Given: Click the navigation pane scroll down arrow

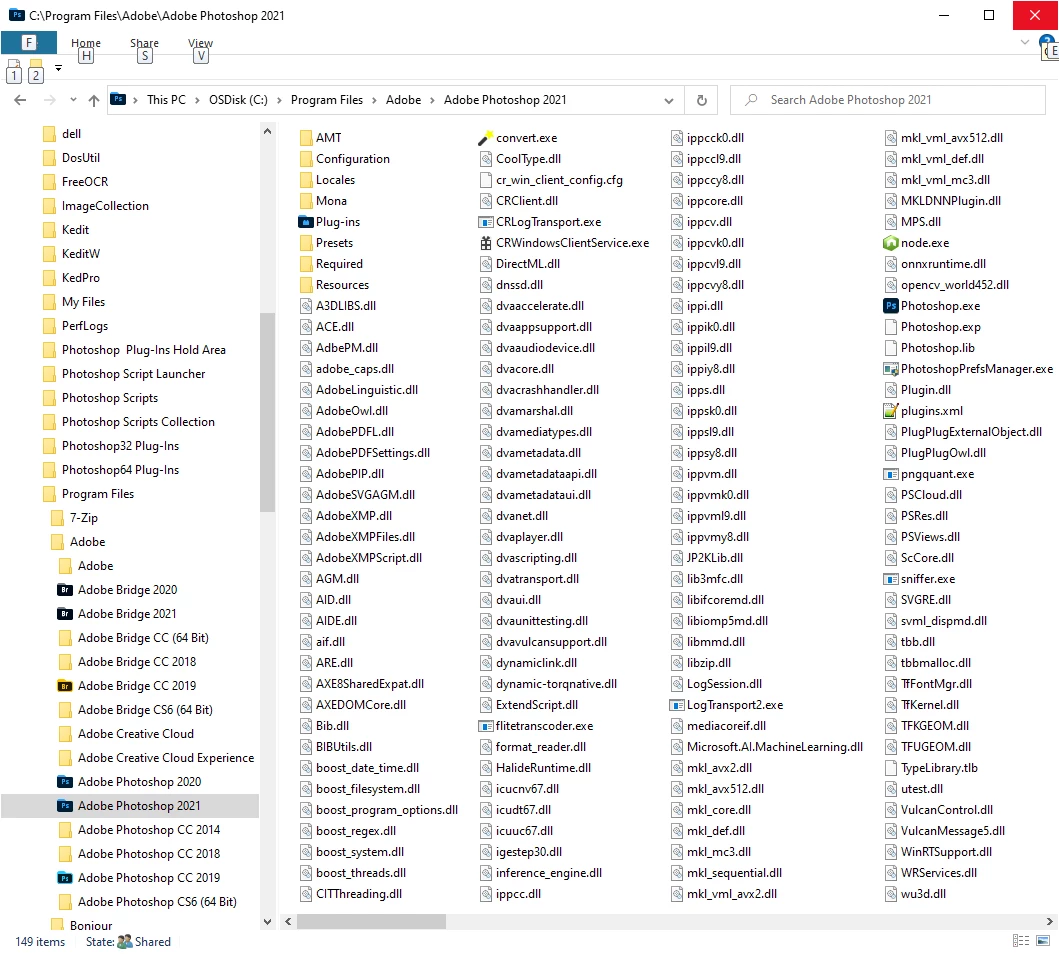Looking at the screenshot, I should [267, 922].
